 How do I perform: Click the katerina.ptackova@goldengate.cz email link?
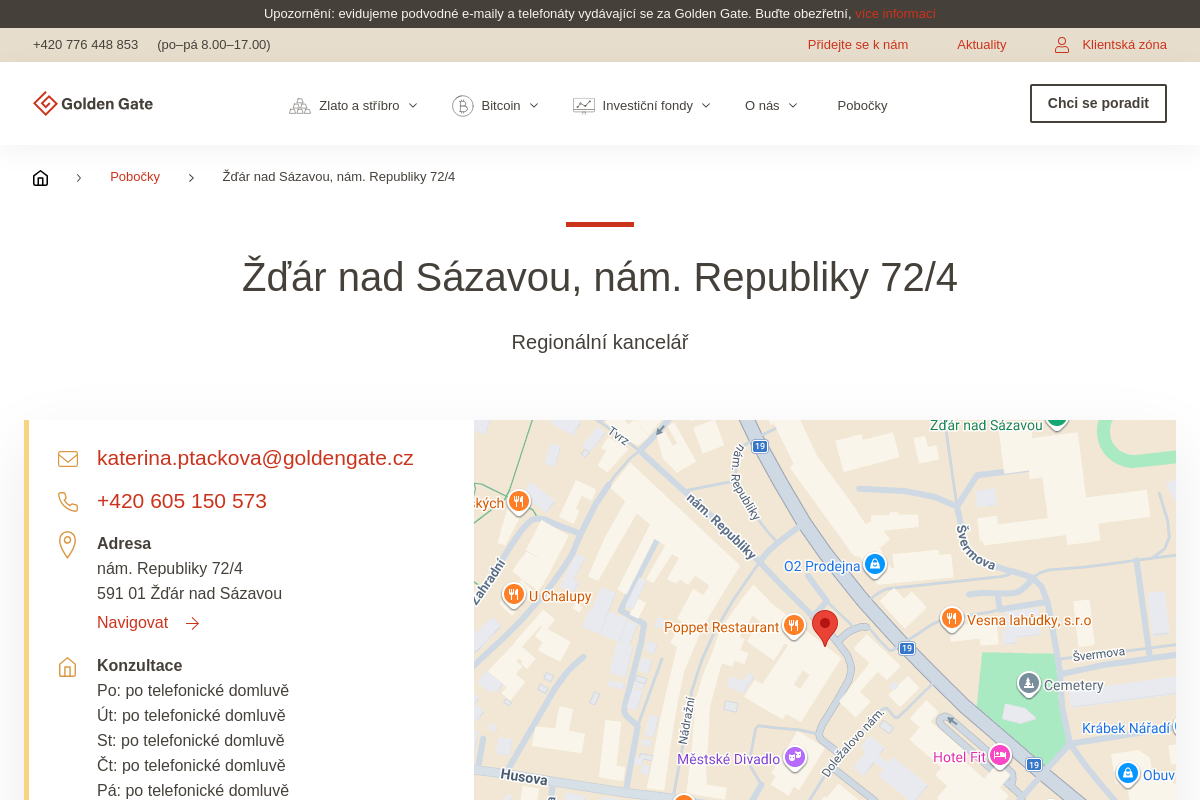click(x=255, y=458)
